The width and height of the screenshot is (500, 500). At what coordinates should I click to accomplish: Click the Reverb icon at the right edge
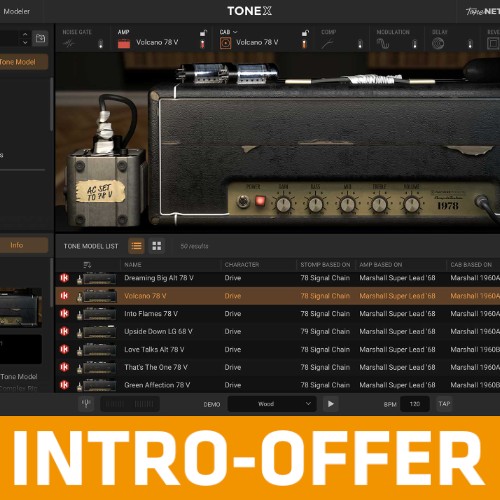pos(493,44)
